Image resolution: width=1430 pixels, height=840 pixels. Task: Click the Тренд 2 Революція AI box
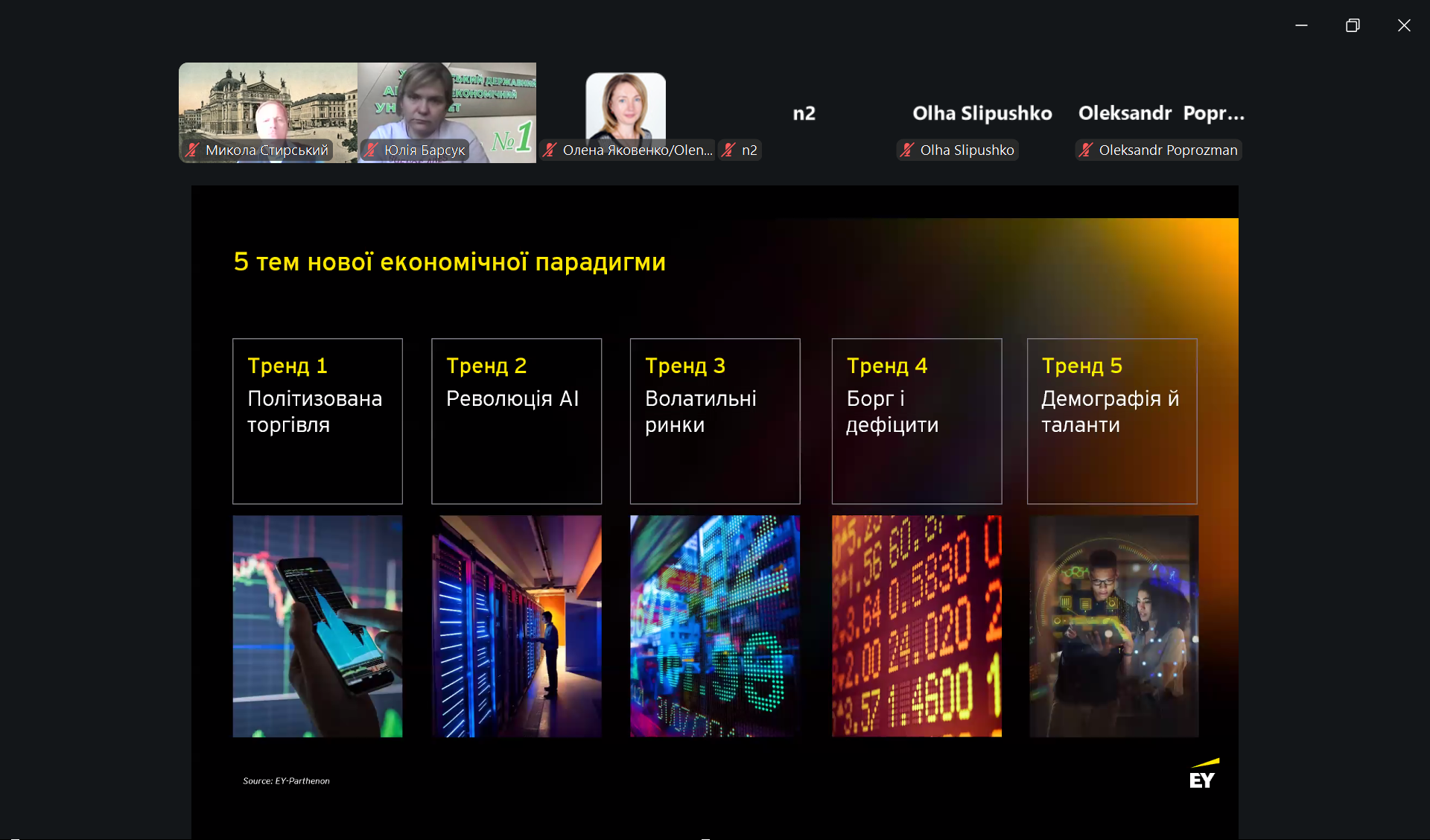[x=516, y=421]
